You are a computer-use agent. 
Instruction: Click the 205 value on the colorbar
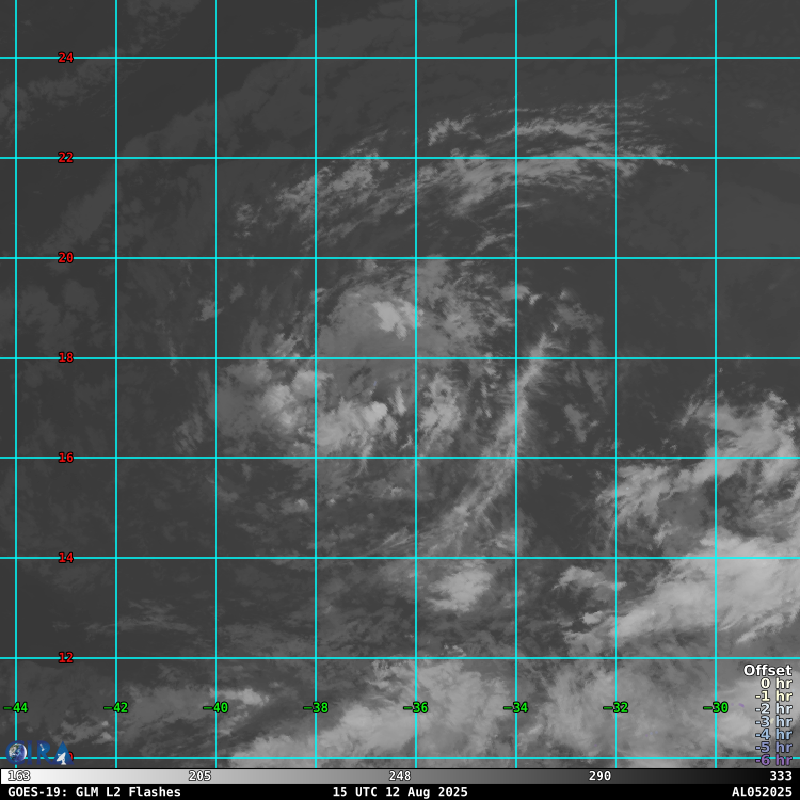tap(199, 776)
